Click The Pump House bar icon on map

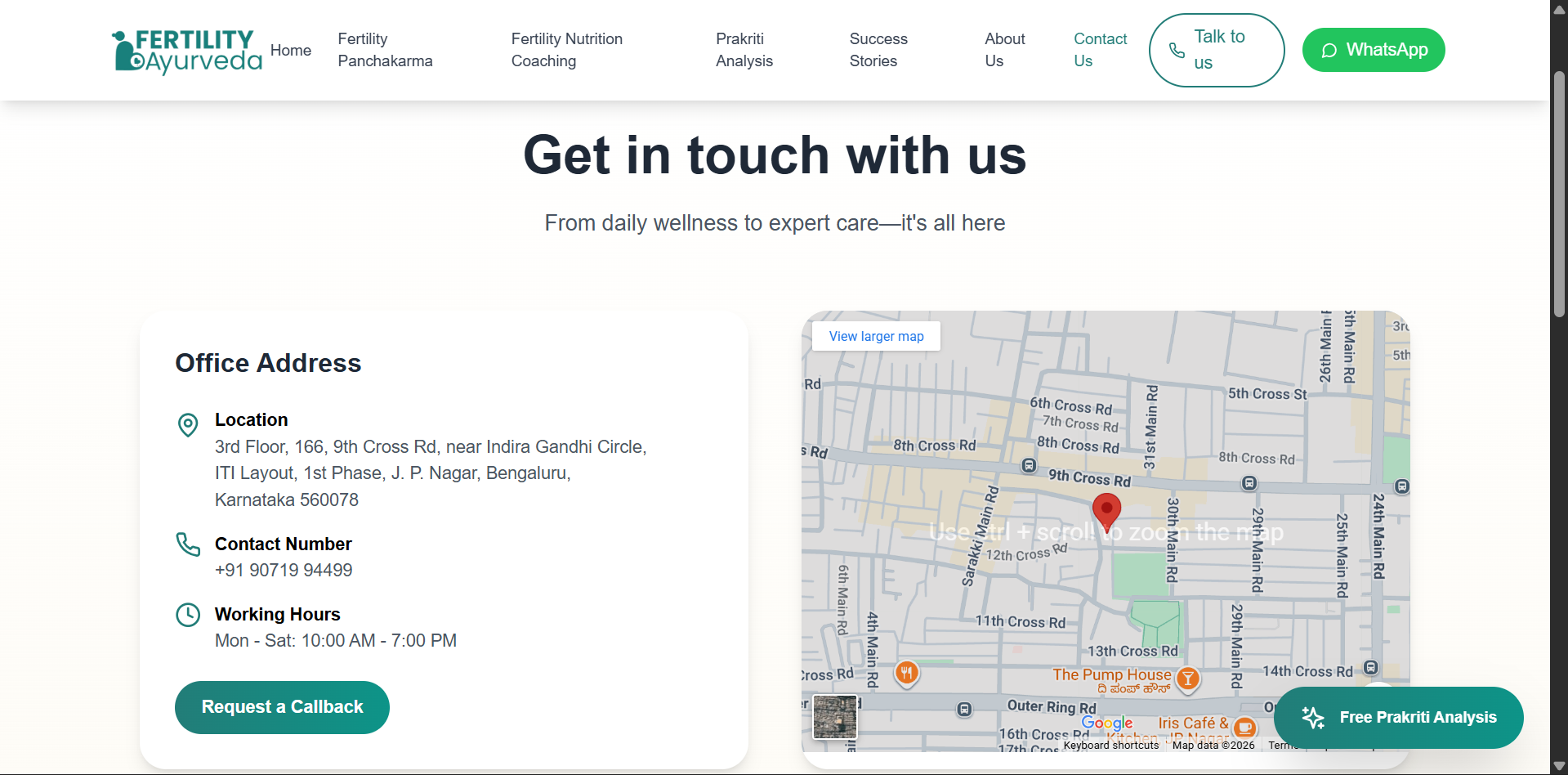click(1188, 678)
